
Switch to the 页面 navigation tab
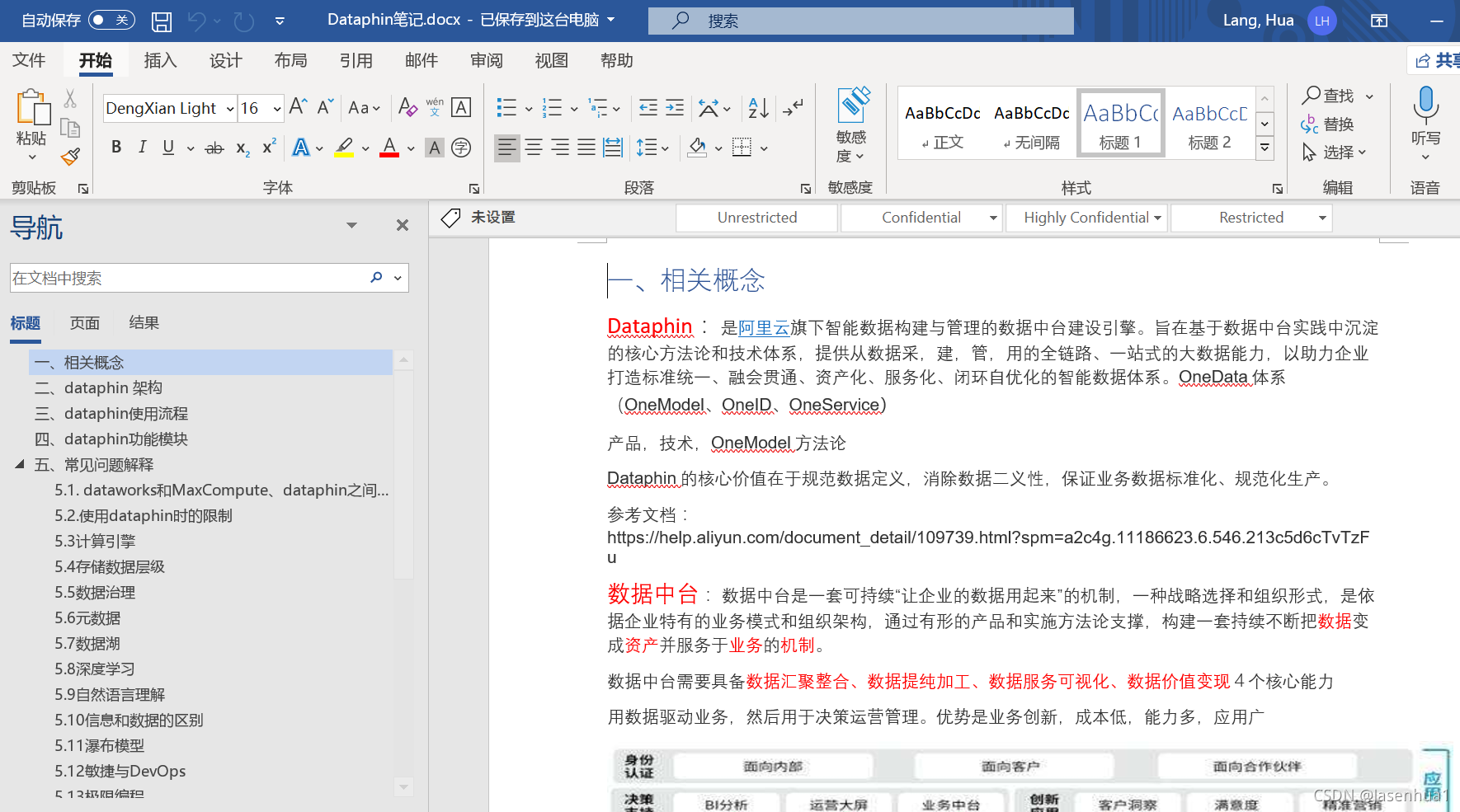pos(85,323)
